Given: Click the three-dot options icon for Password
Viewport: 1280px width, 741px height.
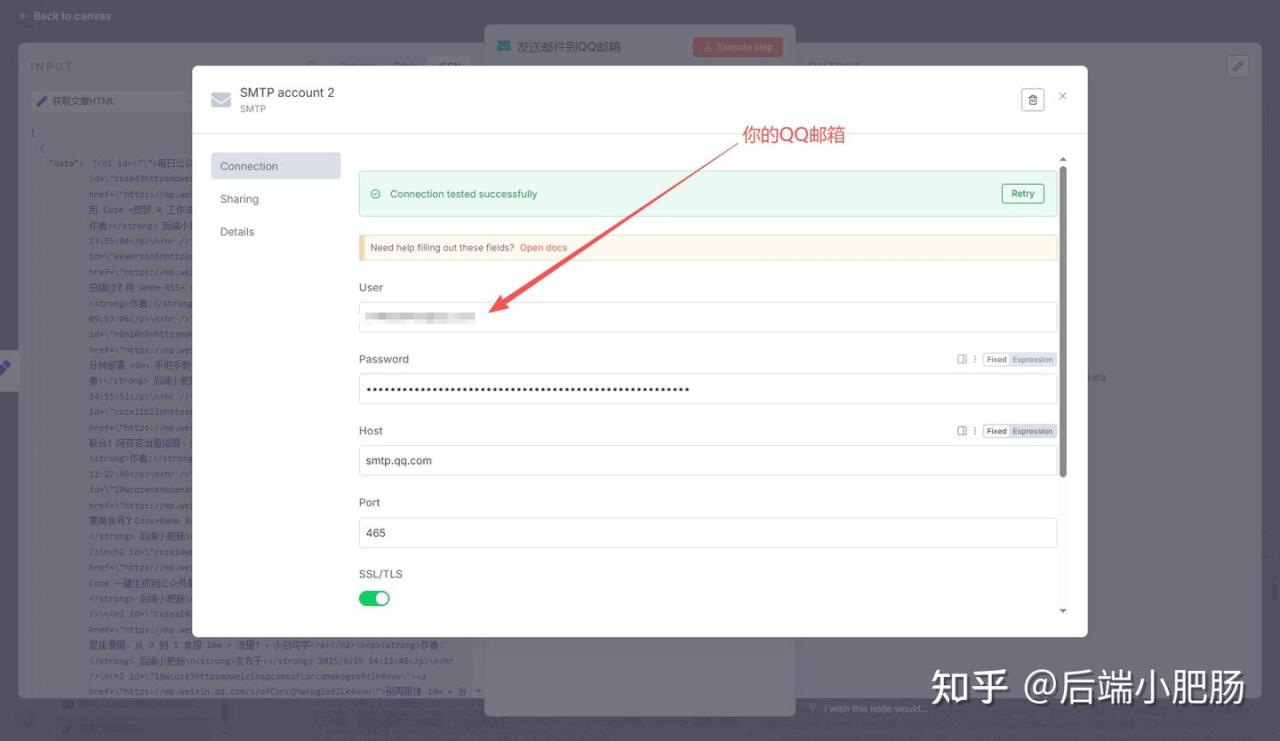Looking at the screenshot, I should (x=975, y=359).
